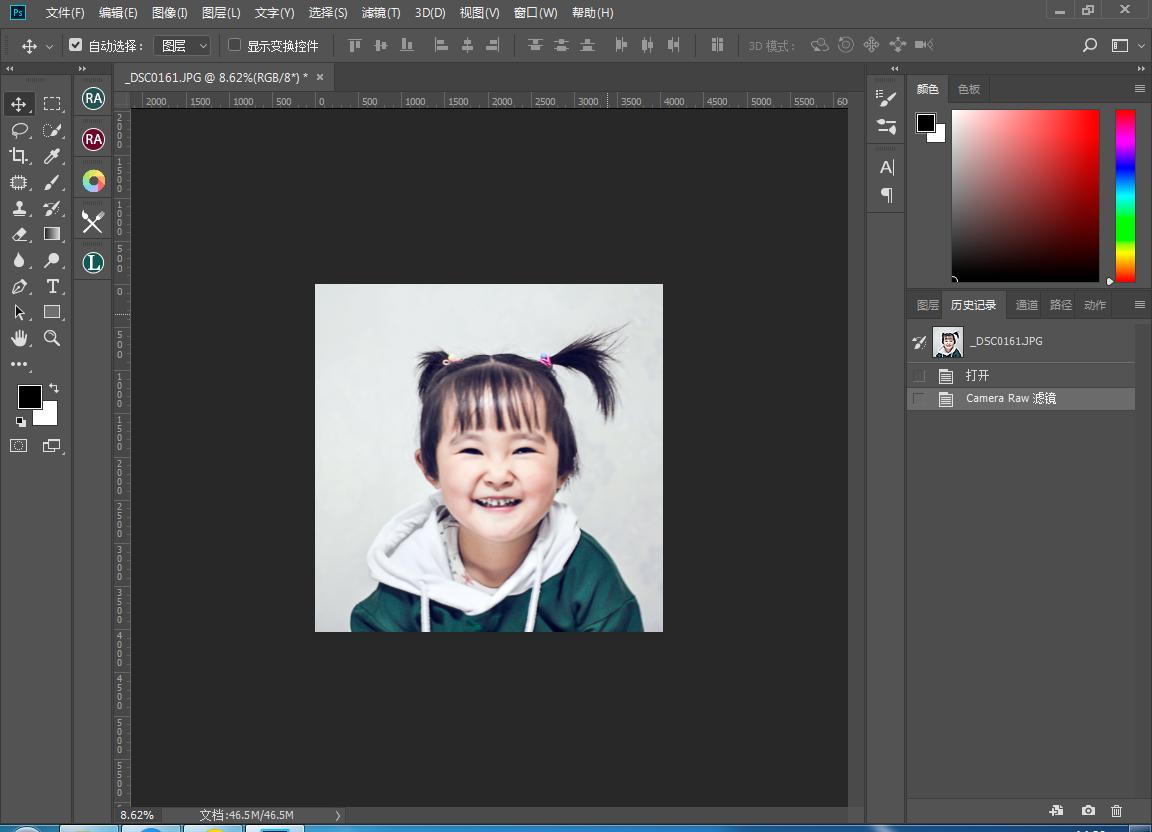
Task: Select the Camera Raw 滤镜 history state
Action: 1011,399
